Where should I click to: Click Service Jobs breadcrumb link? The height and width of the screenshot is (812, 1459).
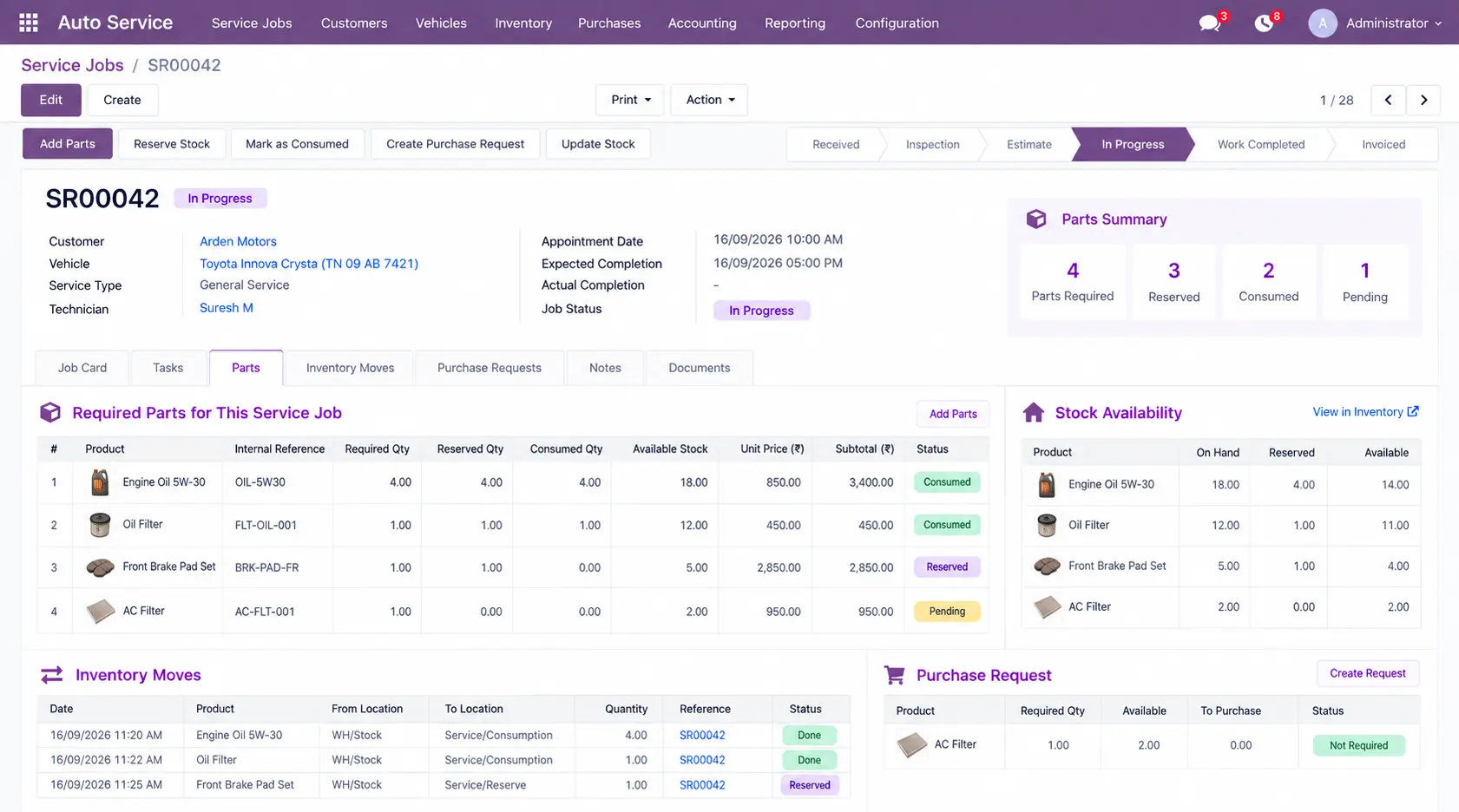pos(72,65)
